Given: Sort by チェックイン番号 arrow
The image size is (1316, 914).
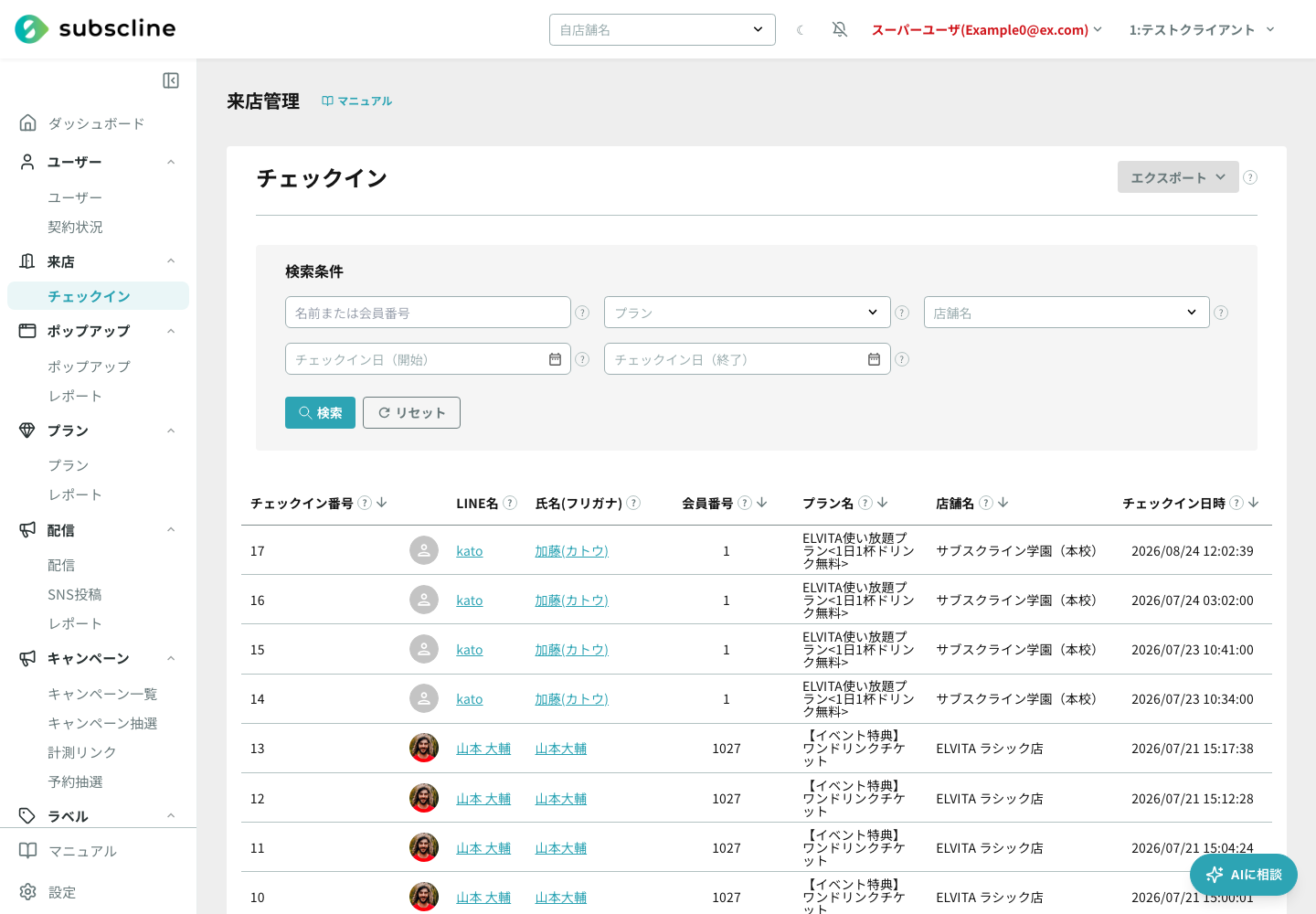Looking at the screenshot, I should coord(382,503).
